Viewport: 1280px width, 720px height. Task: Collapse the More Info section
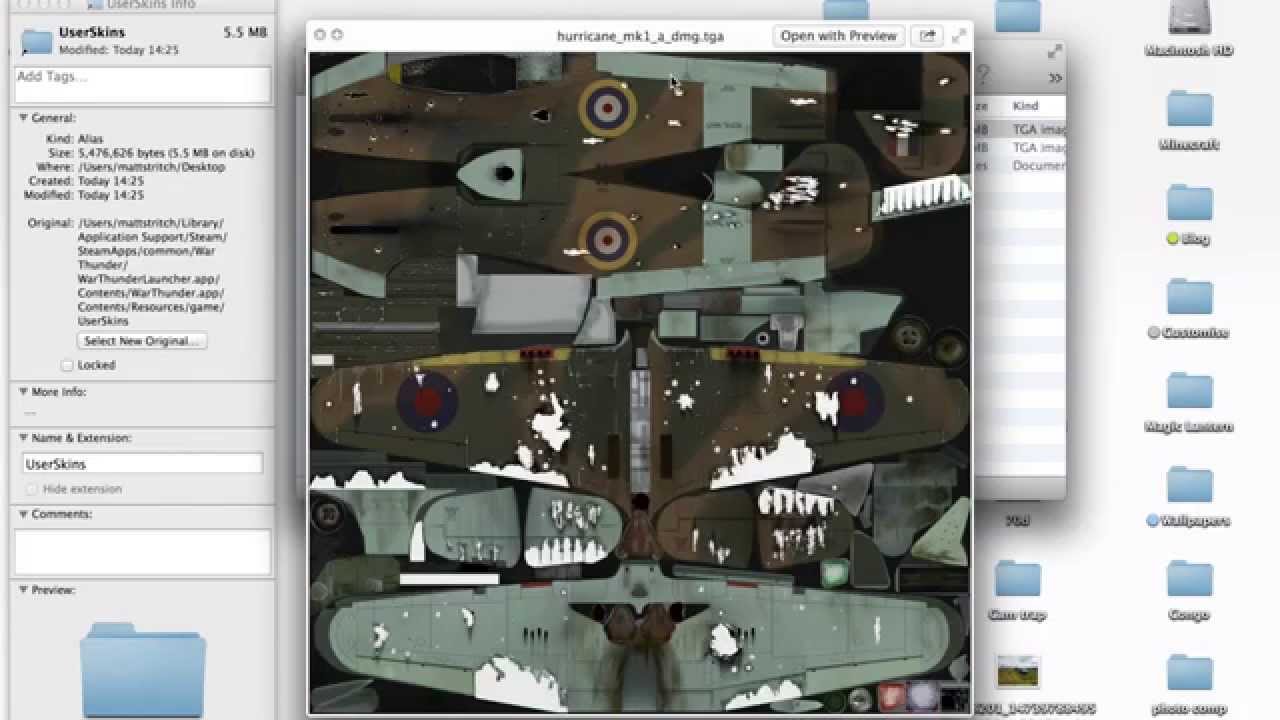click(x=23, y=392)
